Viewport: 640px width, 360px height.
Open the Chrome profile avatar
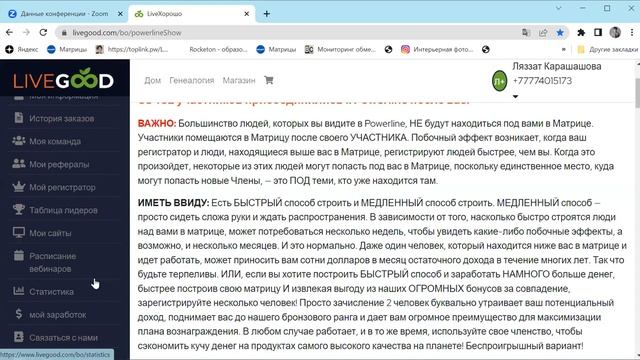[x=615, y=32]
